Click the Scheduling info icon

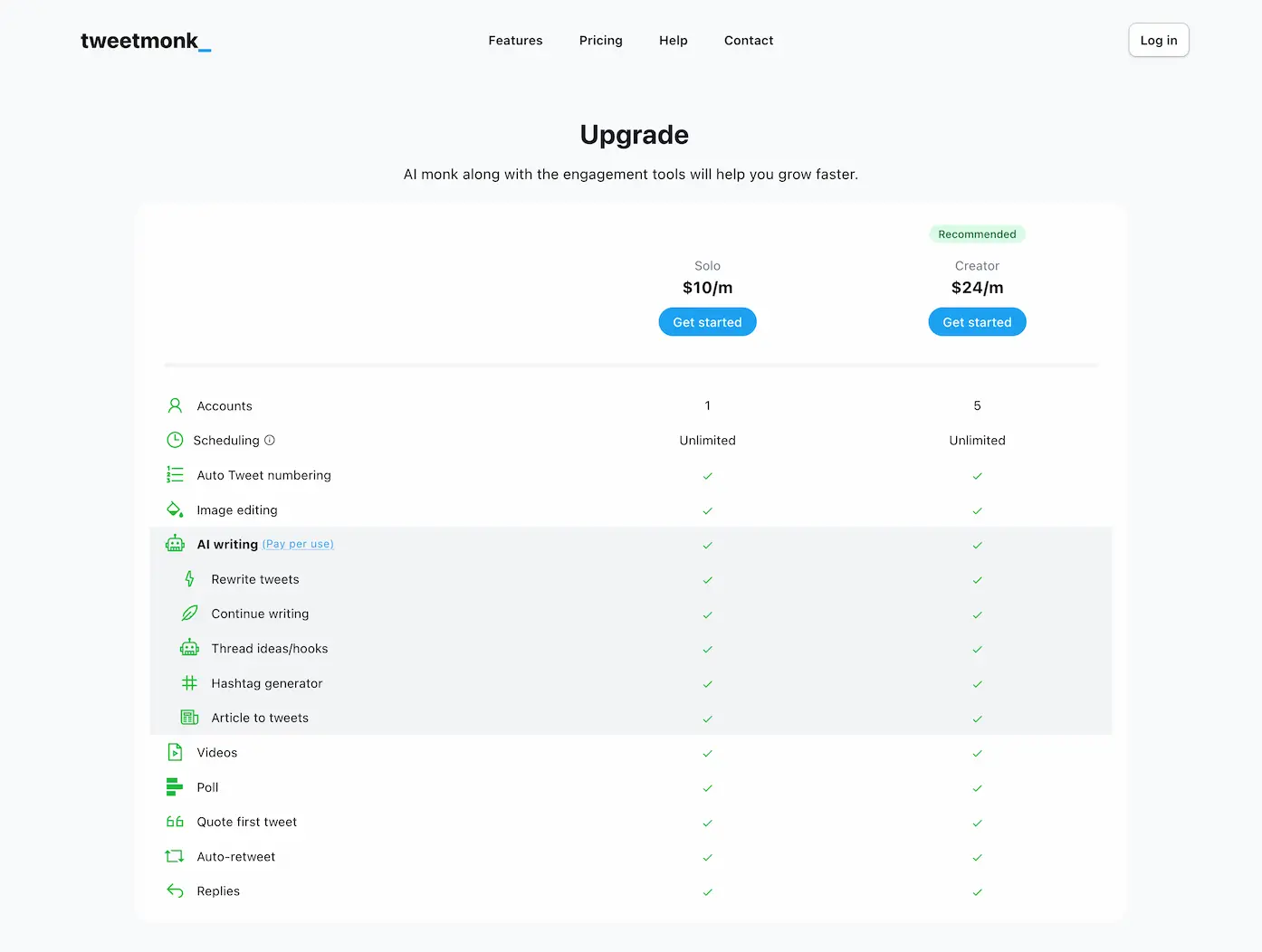point(270,441)
